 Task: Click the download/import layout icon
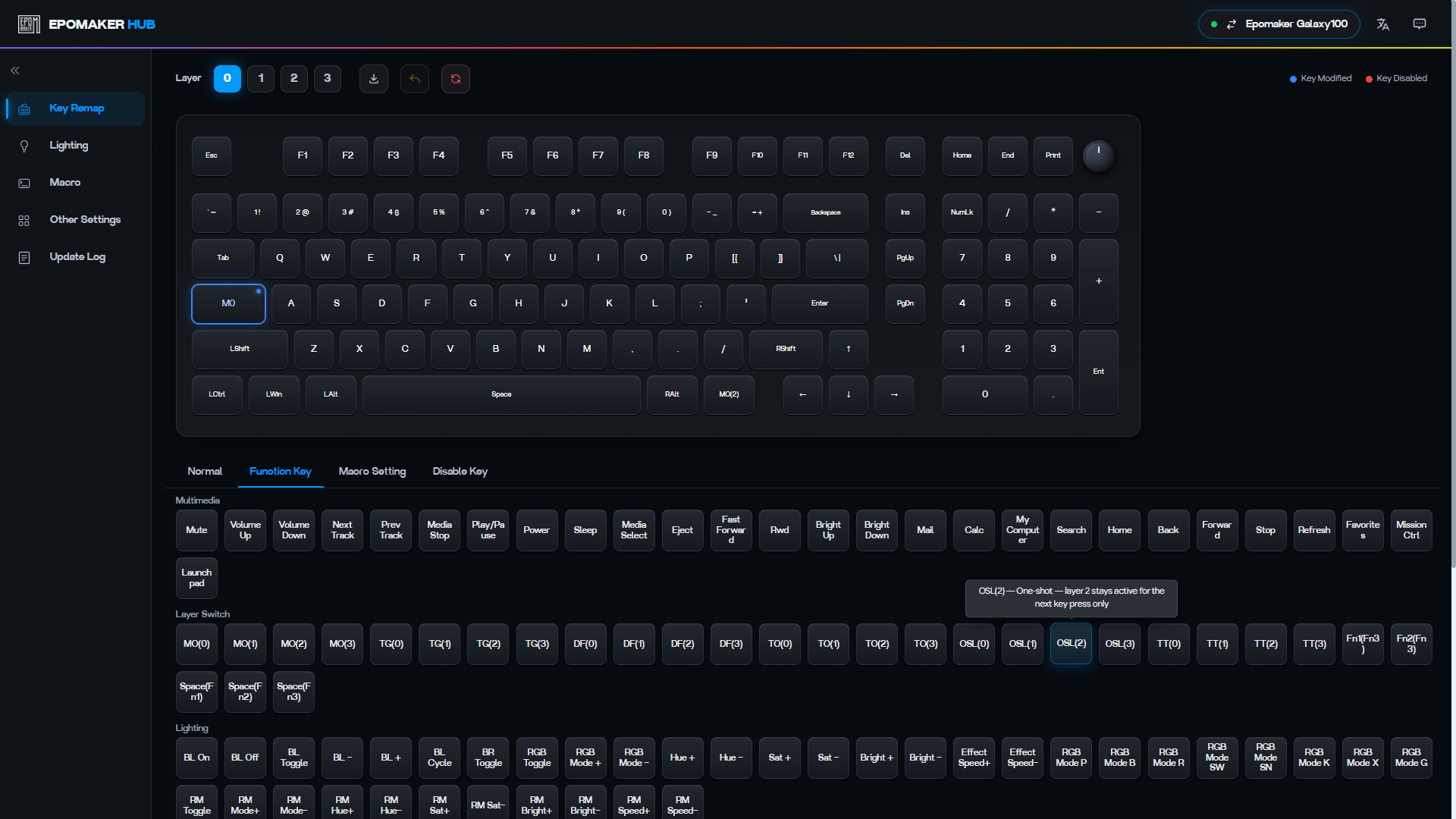(374, 79)
